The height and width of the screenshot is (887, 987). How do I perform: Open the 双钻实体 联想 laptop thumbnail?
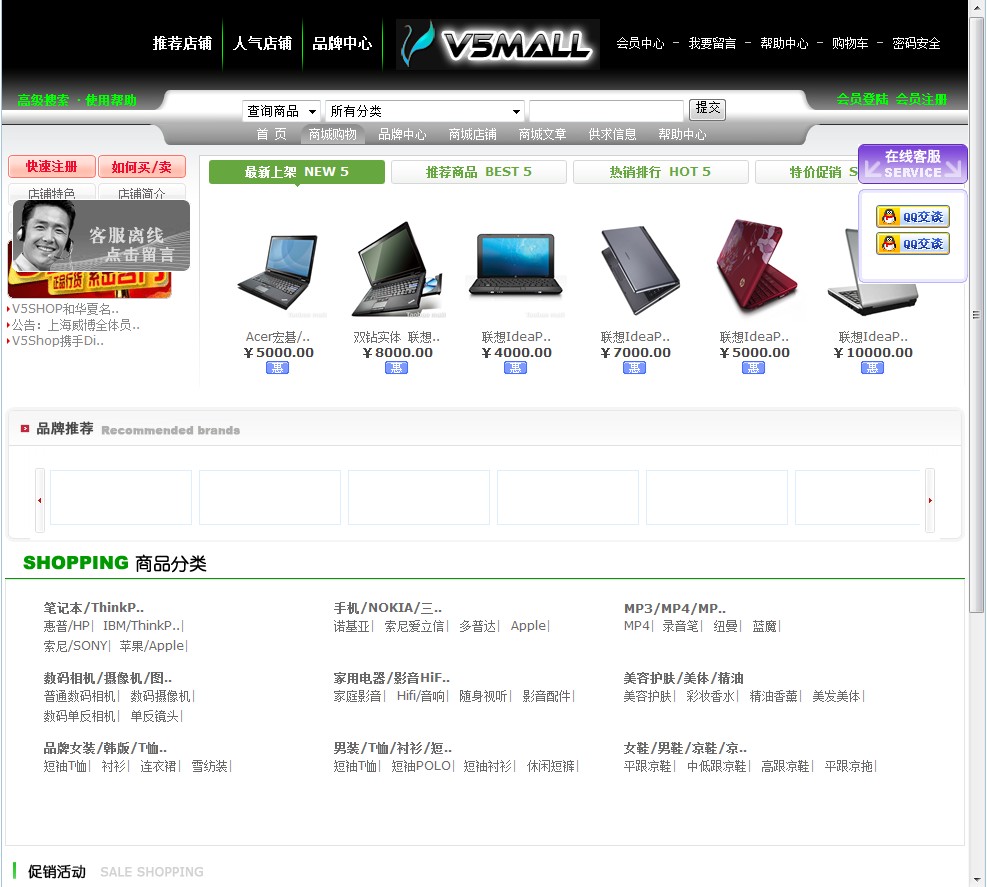click(397, 269)
